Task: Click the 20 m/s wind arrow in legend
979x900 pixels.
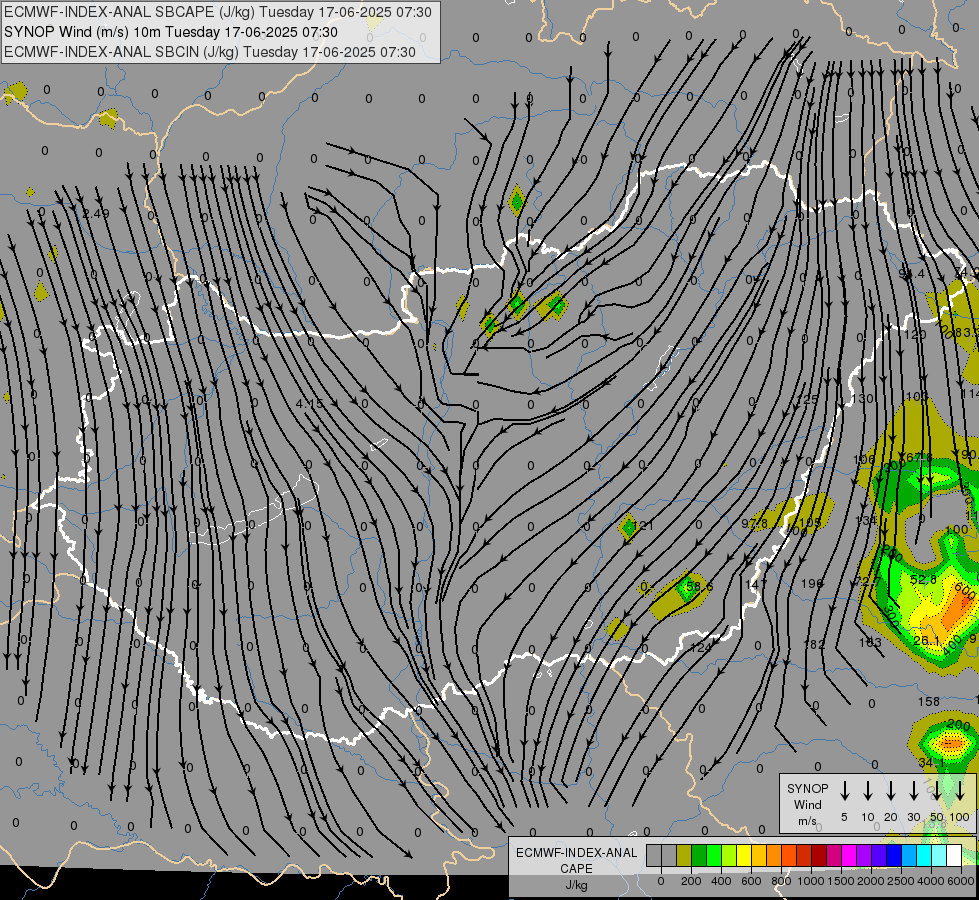Action: coord(890,791)
